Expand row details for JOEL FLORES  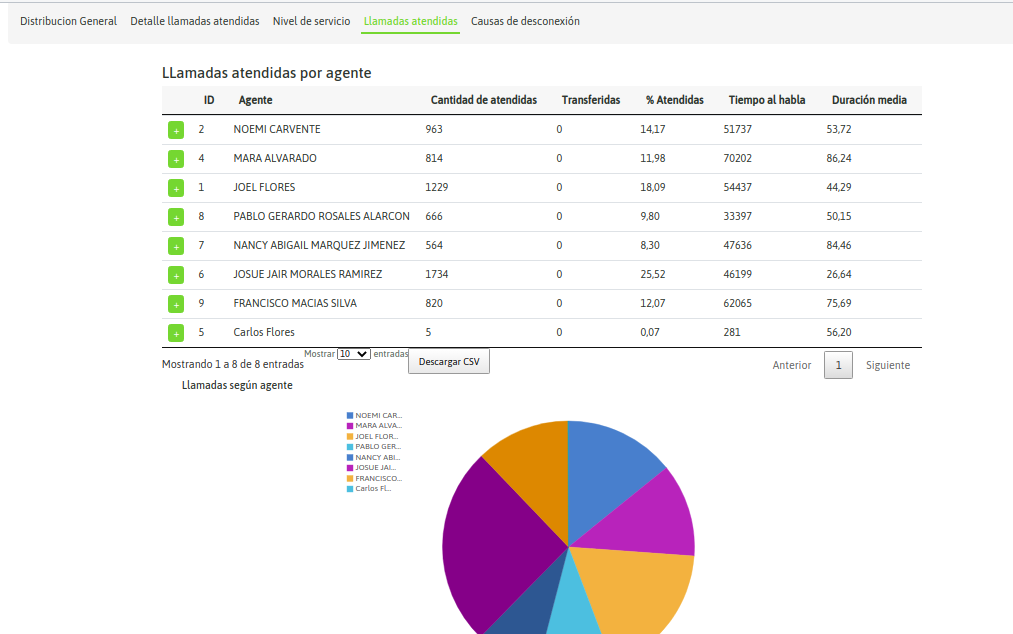176,188
